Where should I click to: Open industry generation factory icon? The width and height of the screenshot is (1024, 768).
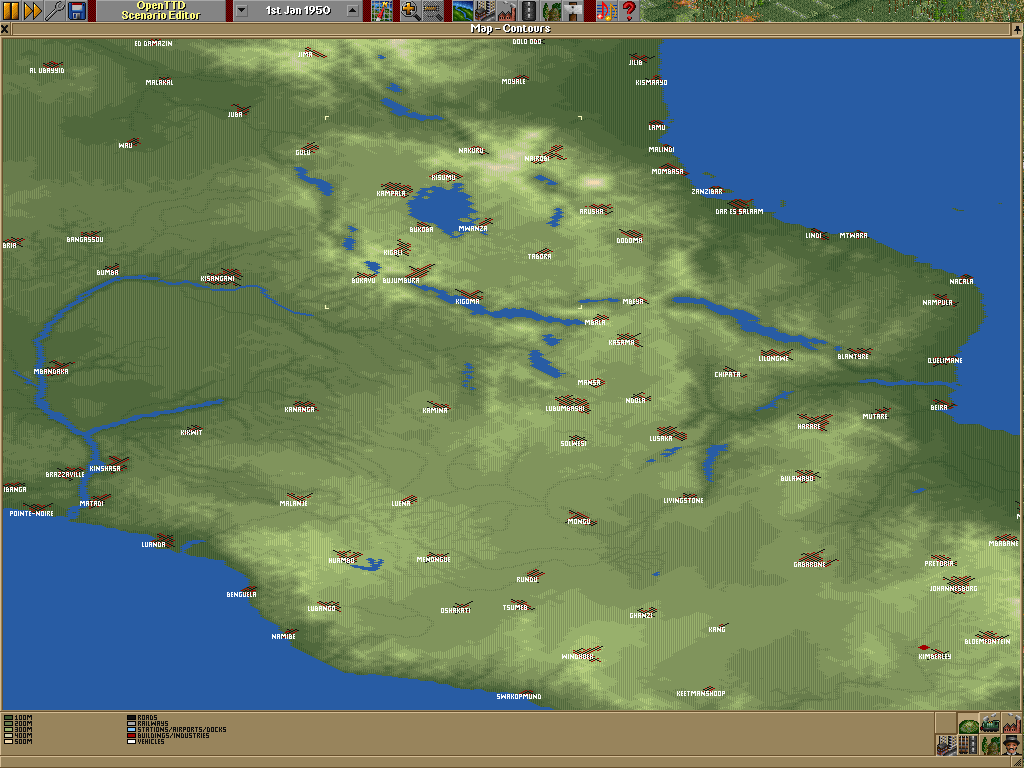point(507,10)
